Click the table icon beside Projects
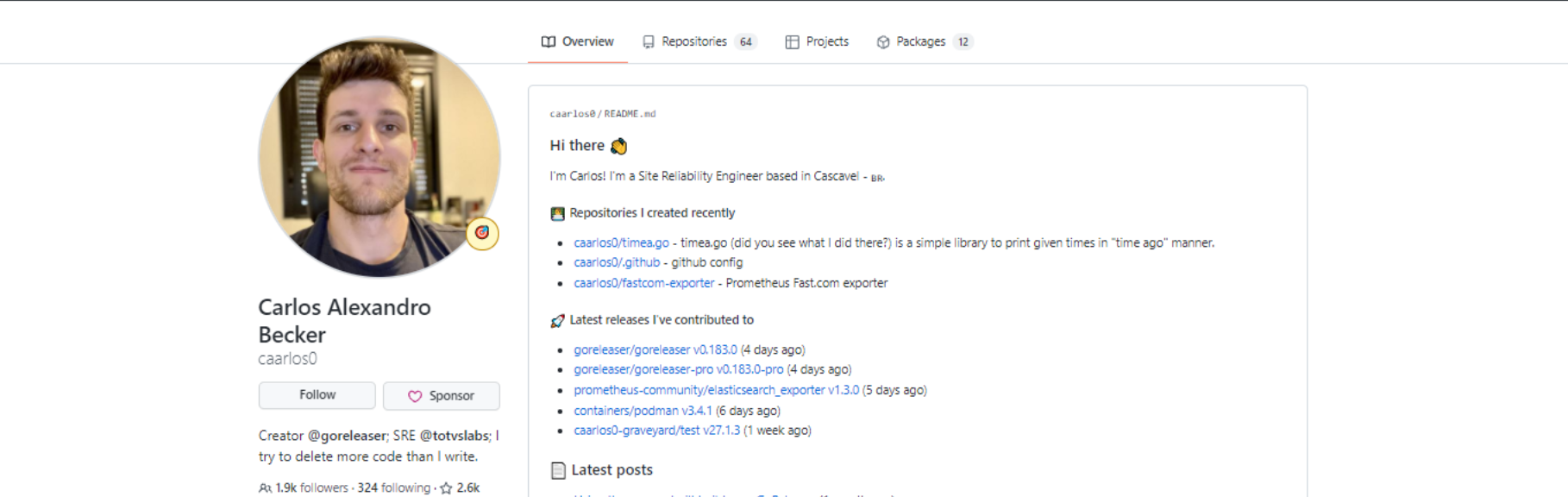This screenshot has height=497, width=1568. tap(792, 41)
